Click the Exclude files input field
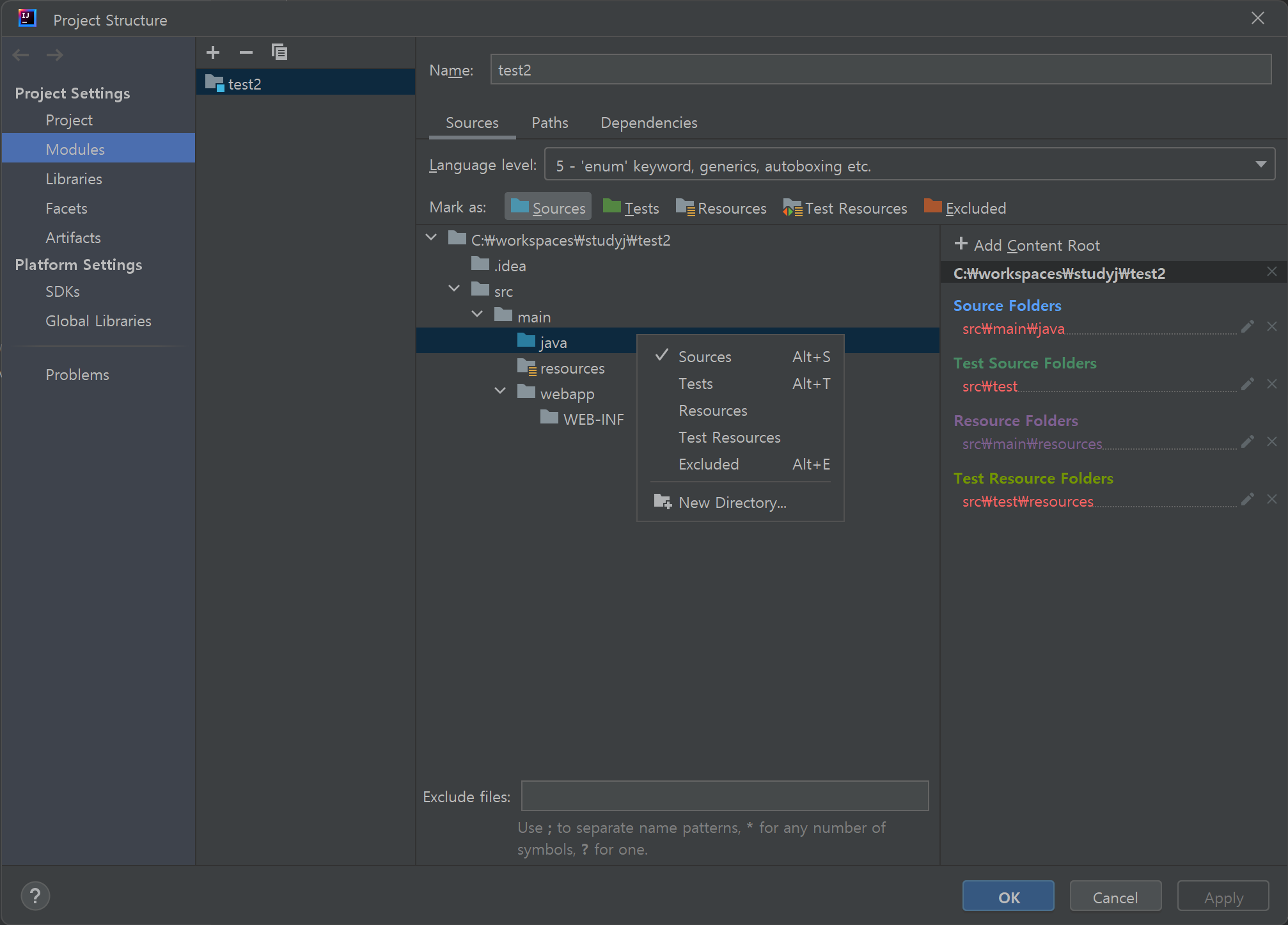The image size is (1288, 925). (x=725, y=796)
